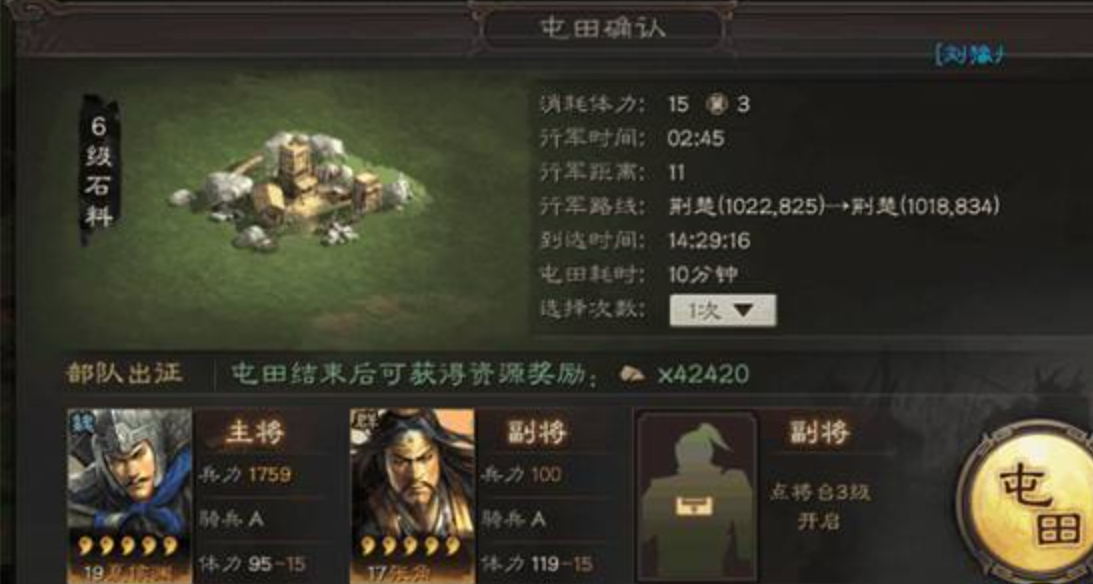Click the blue bracketed link at top right
The height and width of the screenshot is (584, 1093).
tap(970, 54)
